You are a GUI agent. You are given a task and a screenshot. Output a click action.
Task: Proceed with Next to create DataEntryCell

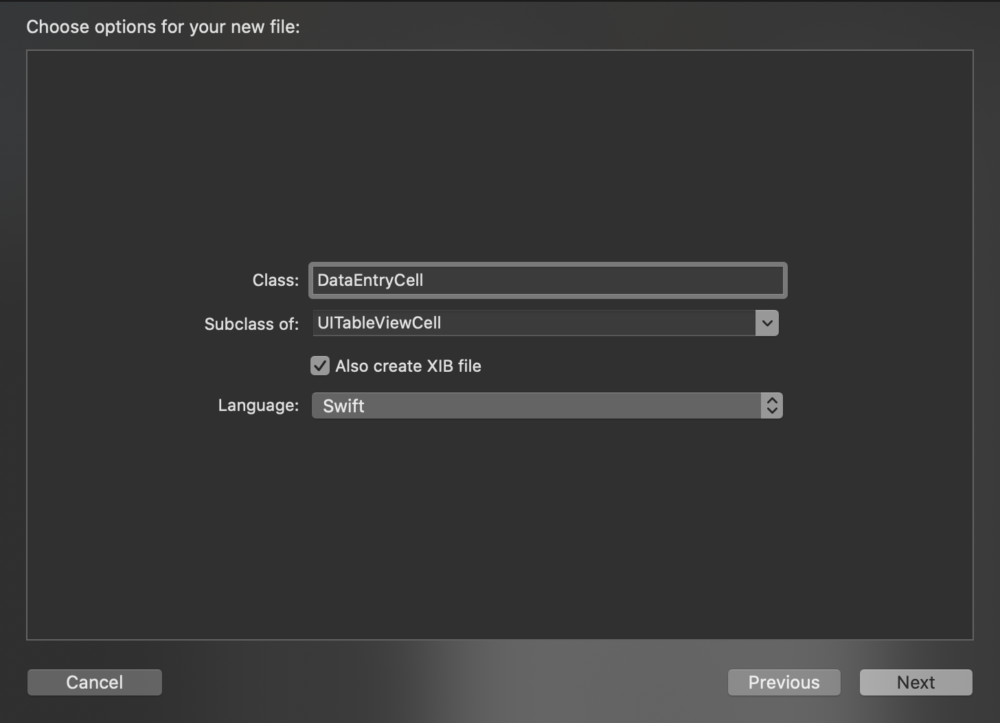[x=916, y=682]
